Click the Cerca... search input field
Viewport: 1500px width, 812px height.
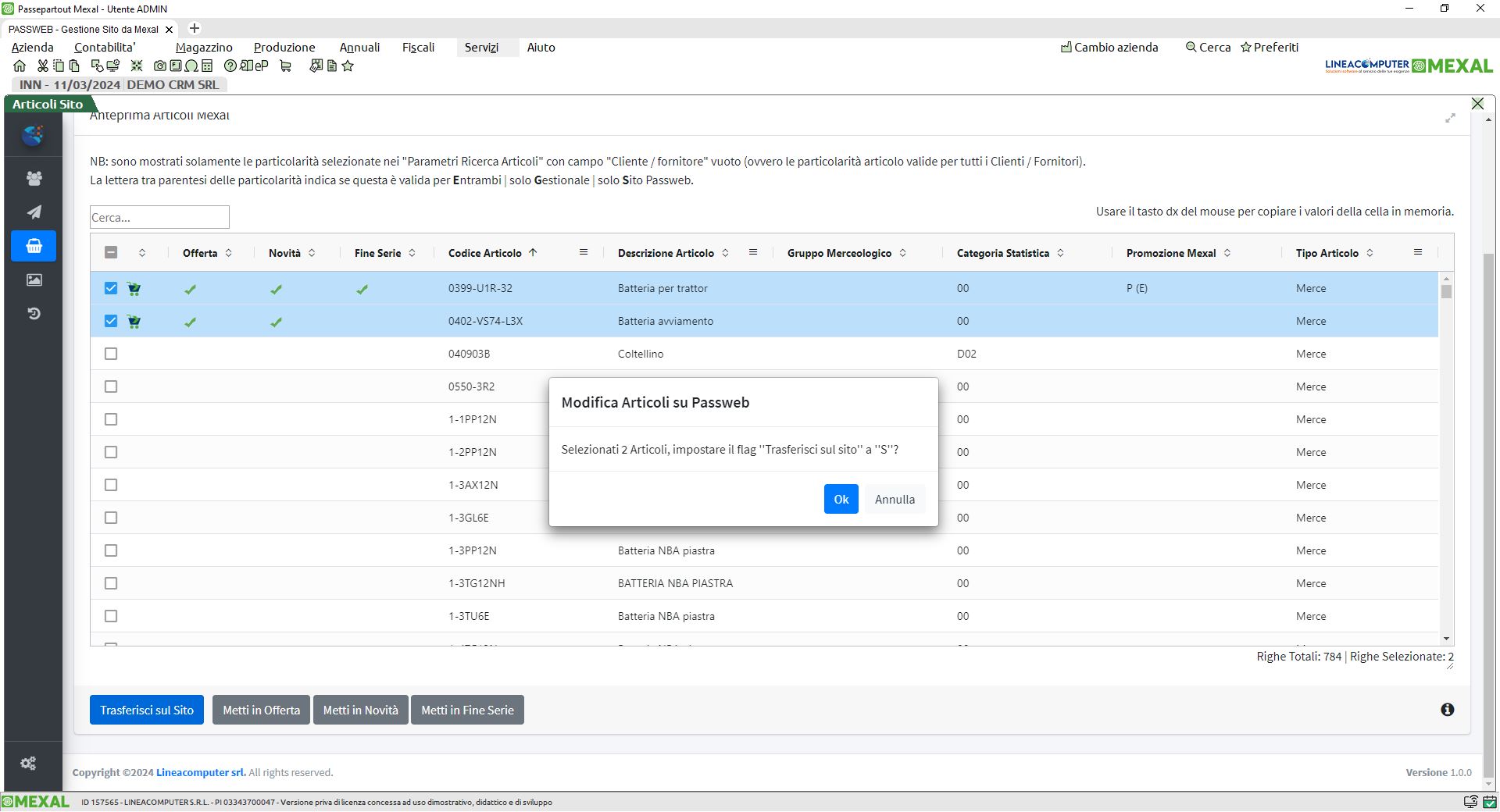pyautogui.click(x=159, y=217)
